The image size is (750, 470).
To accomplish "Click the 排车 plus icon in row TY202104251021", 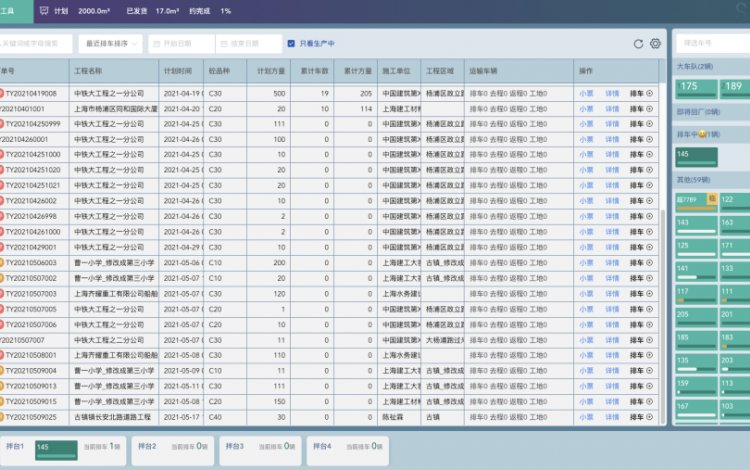I will pyautogui.click(x=650, y=185).
